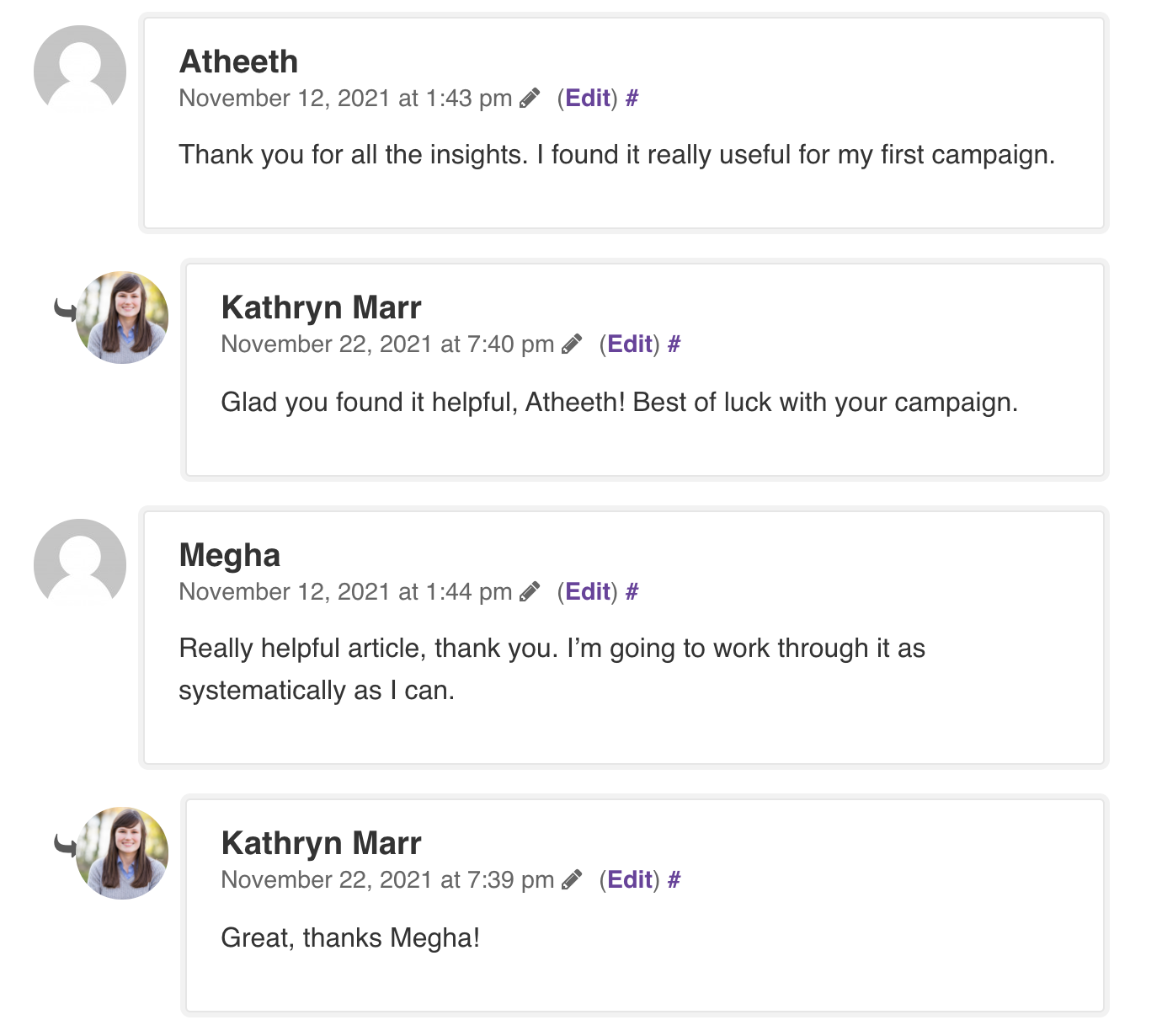Open the # permalink for Atheeth's comment
The image size is (1162, 1036).
632,99
